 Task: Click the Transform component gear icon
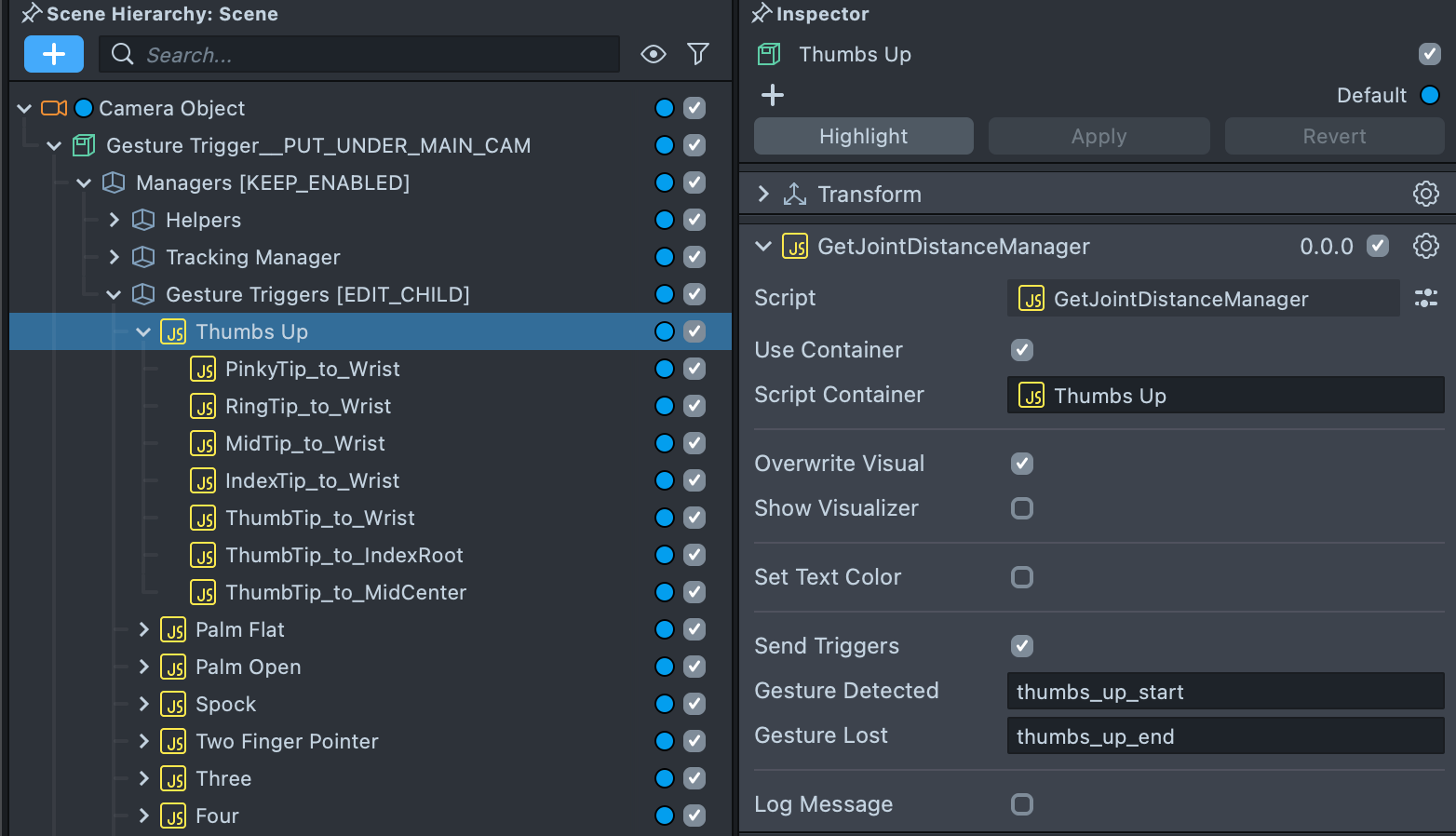[x=1425, y=194]
